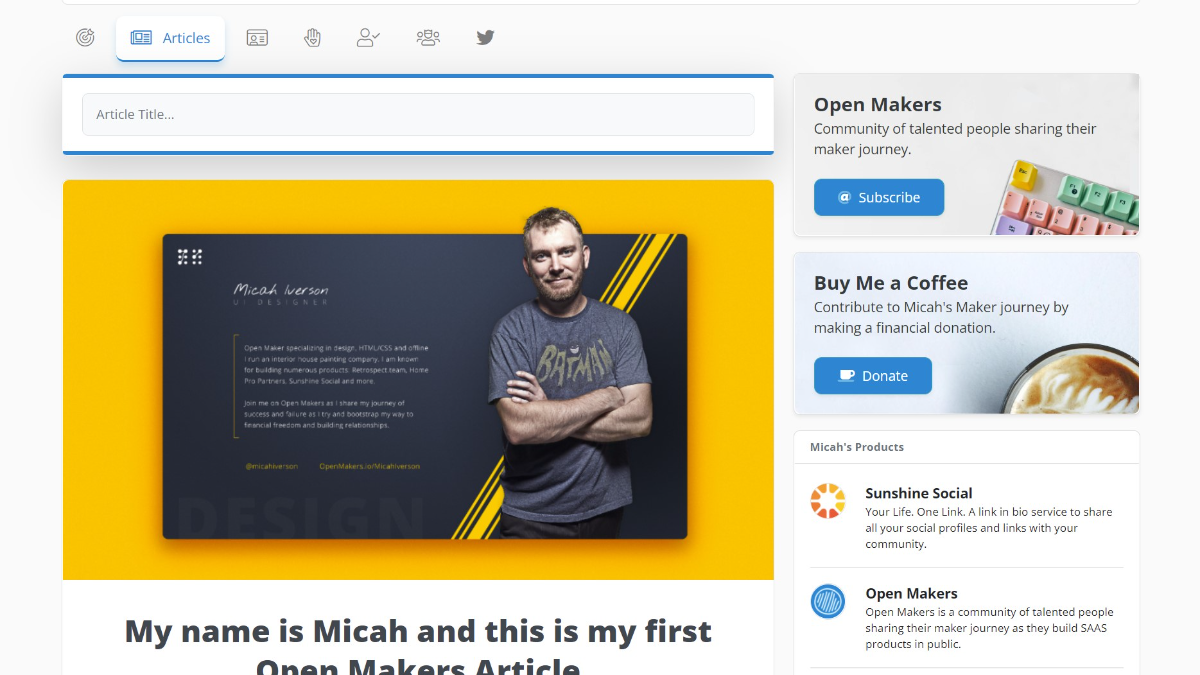Click the Sunshine Social logo icon
This screenshot has width=1200, height=675.
(828, 501)
